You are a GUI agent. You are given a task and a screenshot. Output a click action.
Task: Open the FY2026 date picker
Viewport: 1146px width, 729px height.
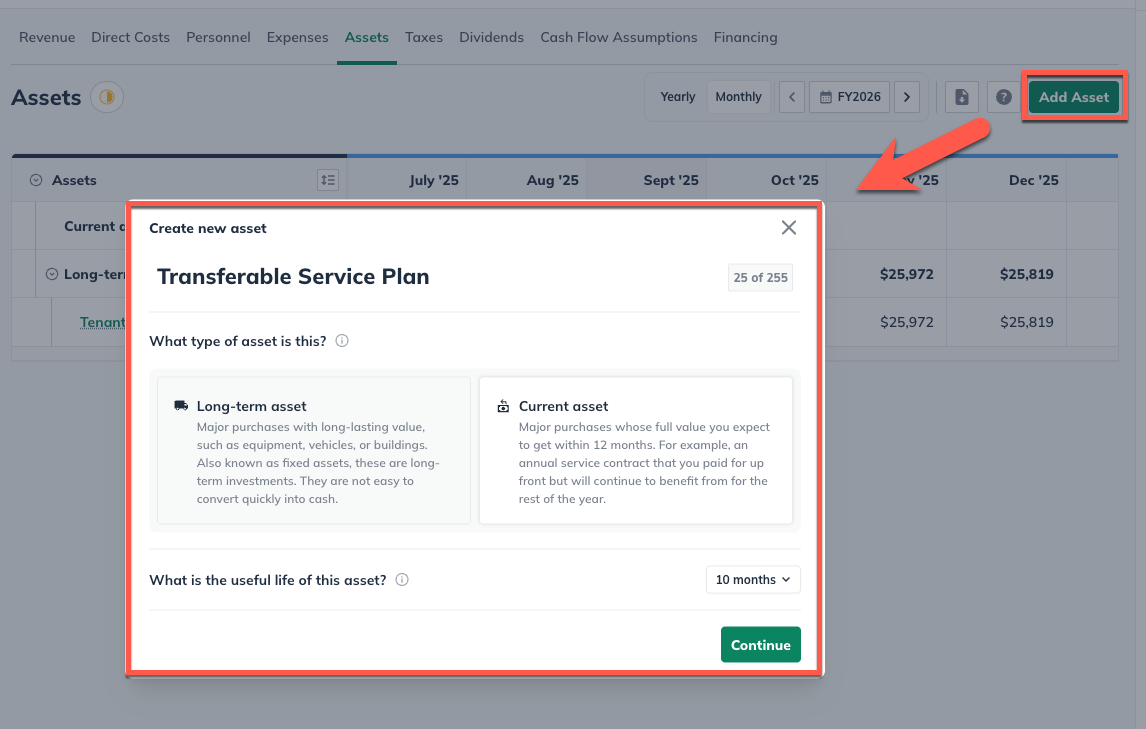point(850,97)
